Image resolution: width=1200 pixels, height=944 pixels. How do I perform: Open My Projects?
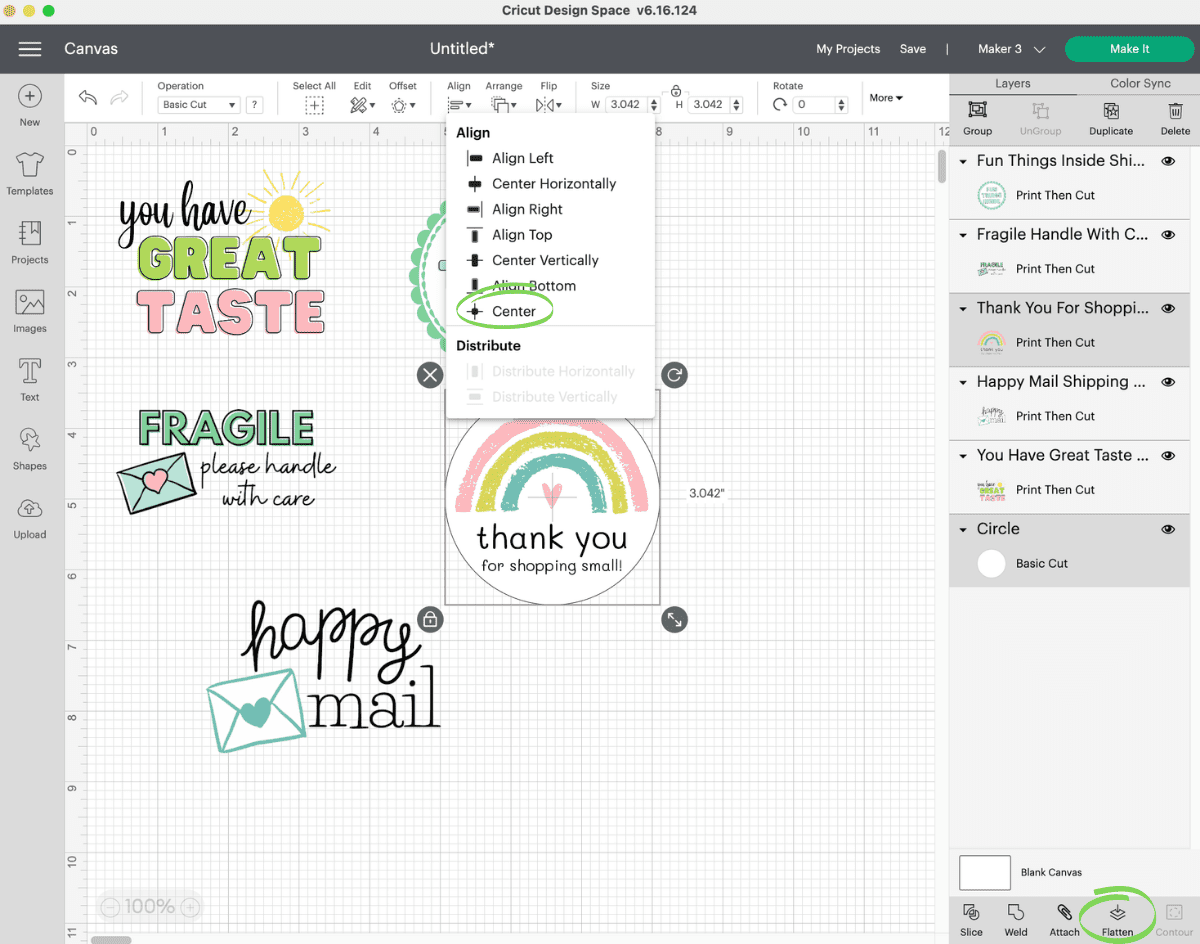pyautogui.click(x=848, y=49)
